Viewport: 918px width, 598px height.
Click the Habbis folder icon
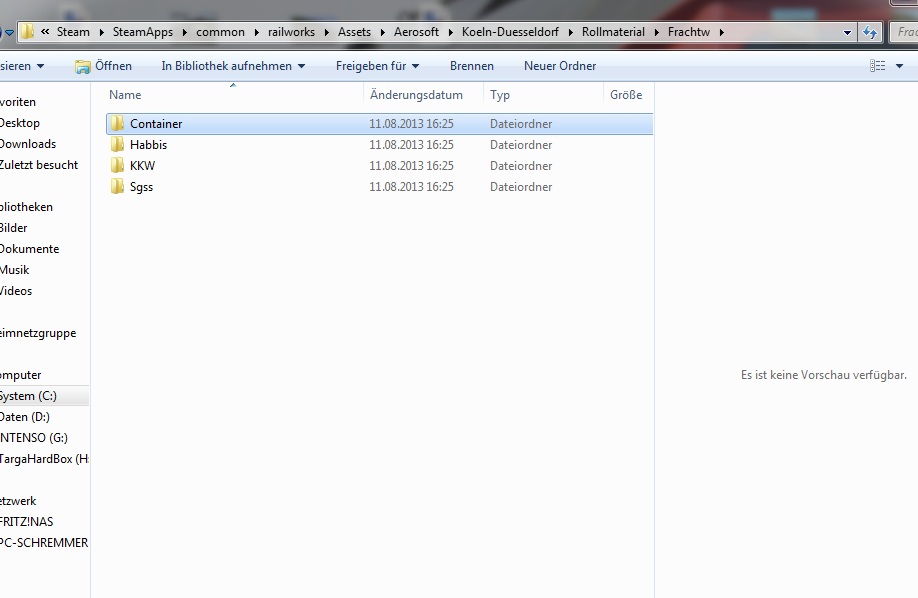[117, 145]
